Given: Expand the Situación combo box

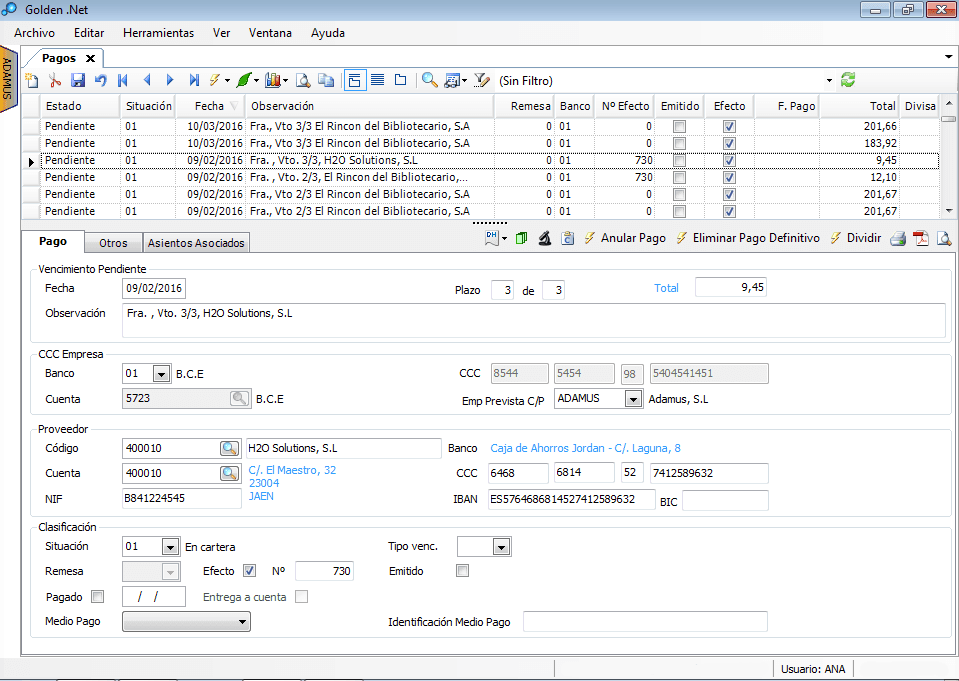Looking at the screenshot, I should [x=168, y=547].
